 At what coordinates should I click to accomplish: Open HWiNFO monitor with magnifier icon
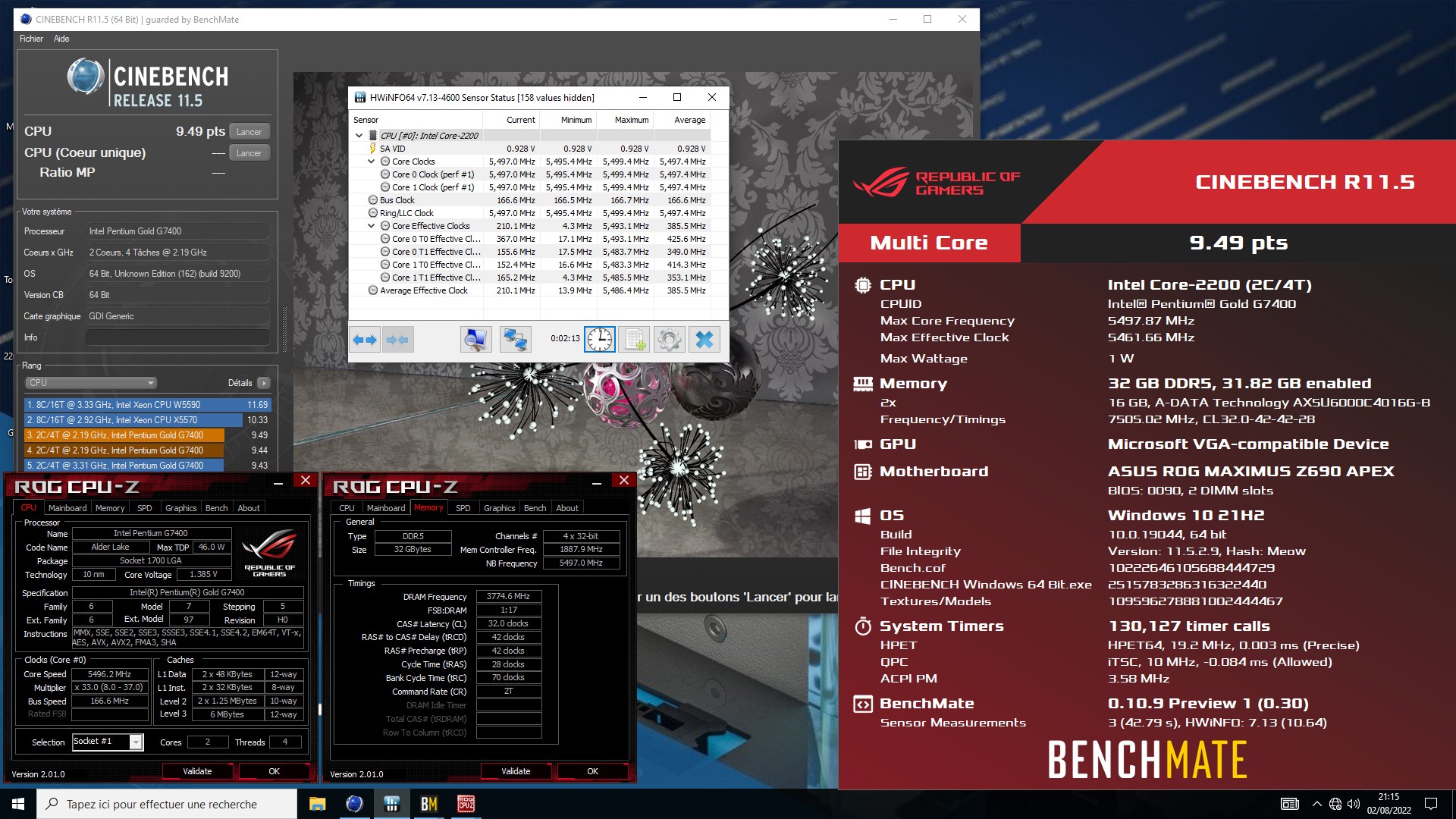pos(475,340)
